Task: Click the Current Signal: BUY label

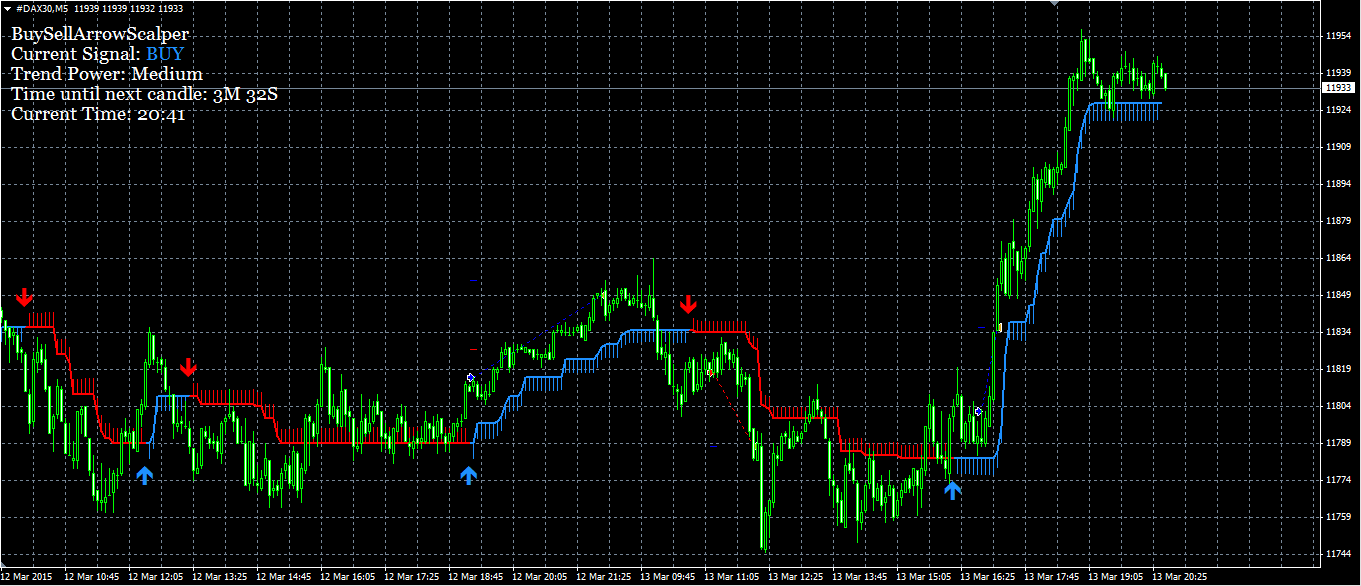Action: point(97,54)
